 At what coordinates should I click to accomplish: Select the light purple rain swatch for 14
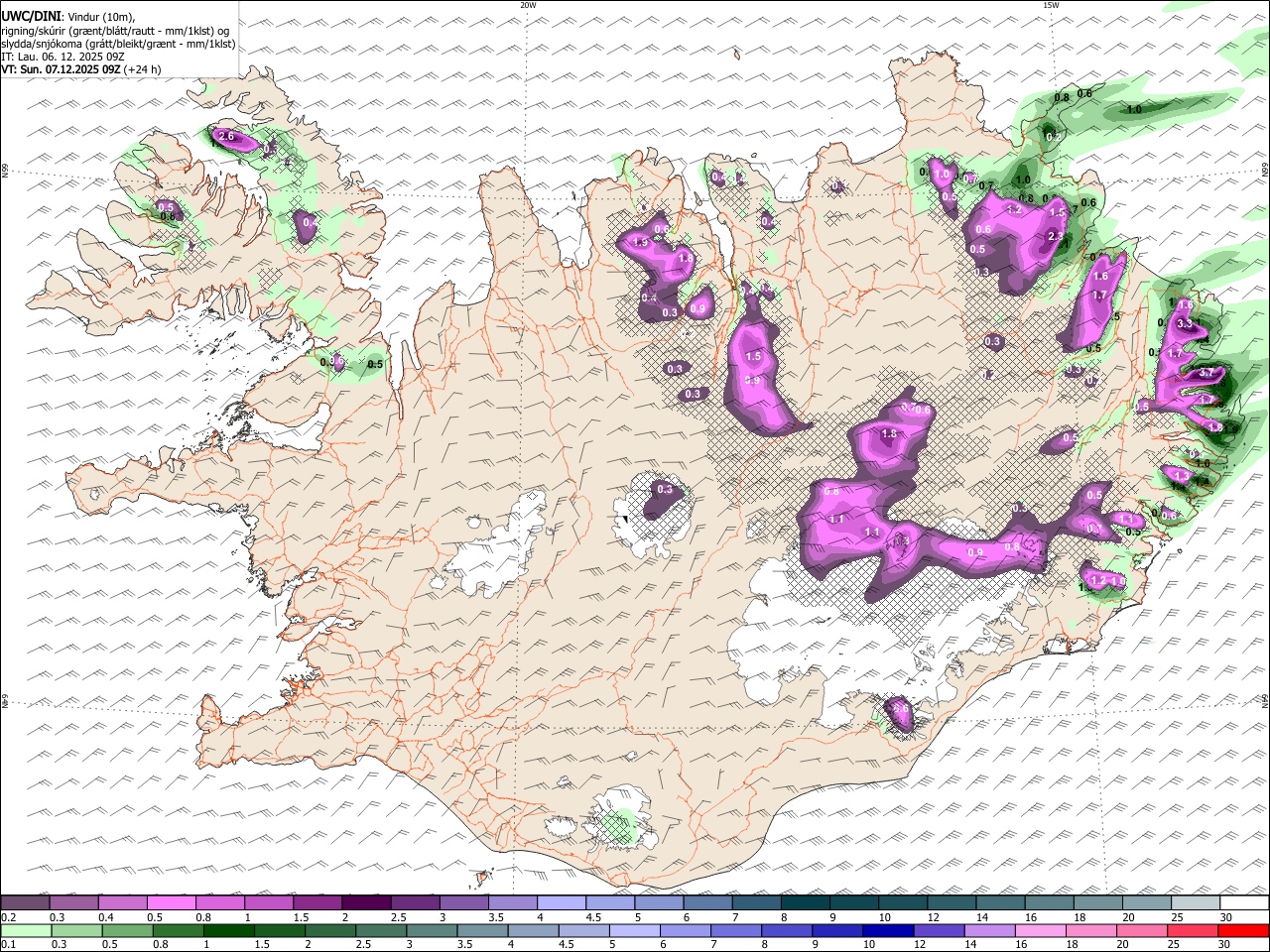990,931
